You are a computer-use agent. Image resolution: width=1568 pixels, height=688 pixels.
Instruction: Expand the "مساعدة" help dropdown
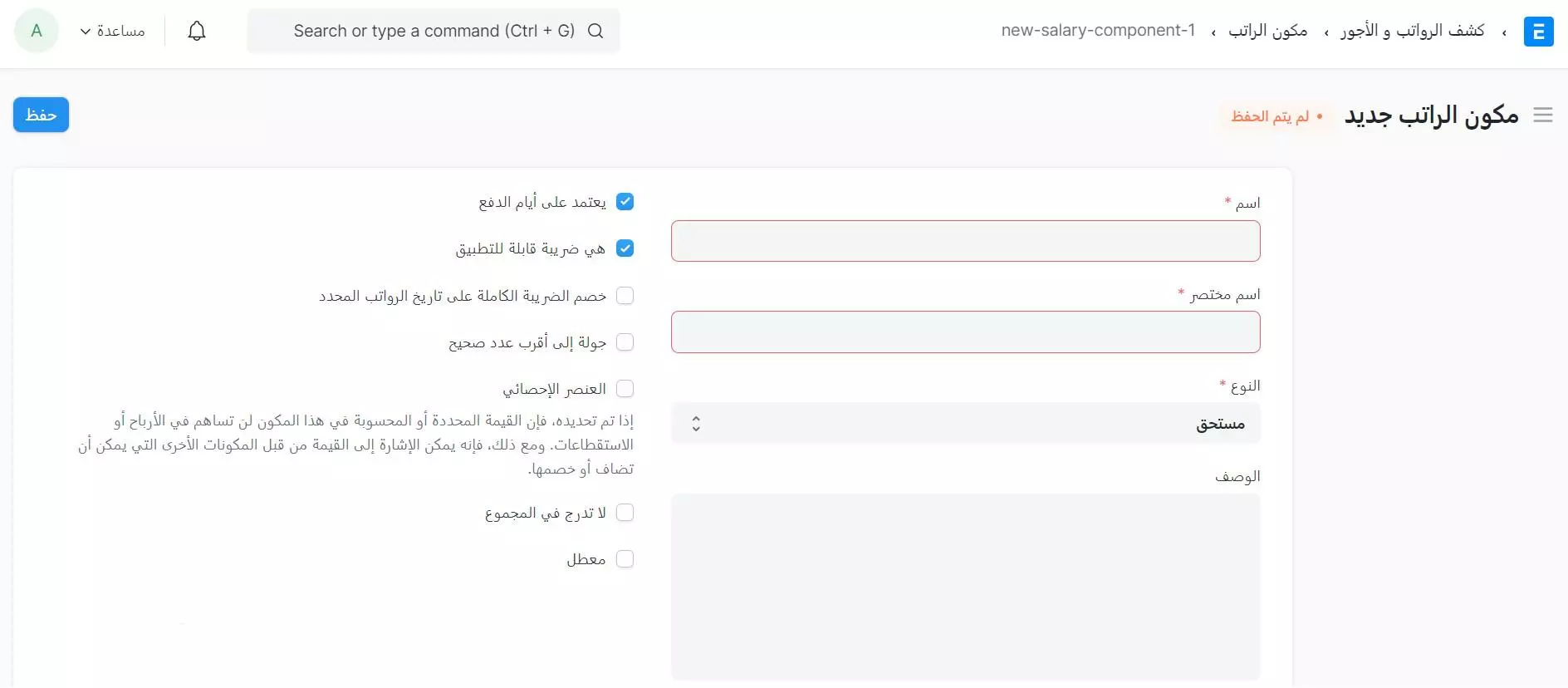(x=113, y=31)
